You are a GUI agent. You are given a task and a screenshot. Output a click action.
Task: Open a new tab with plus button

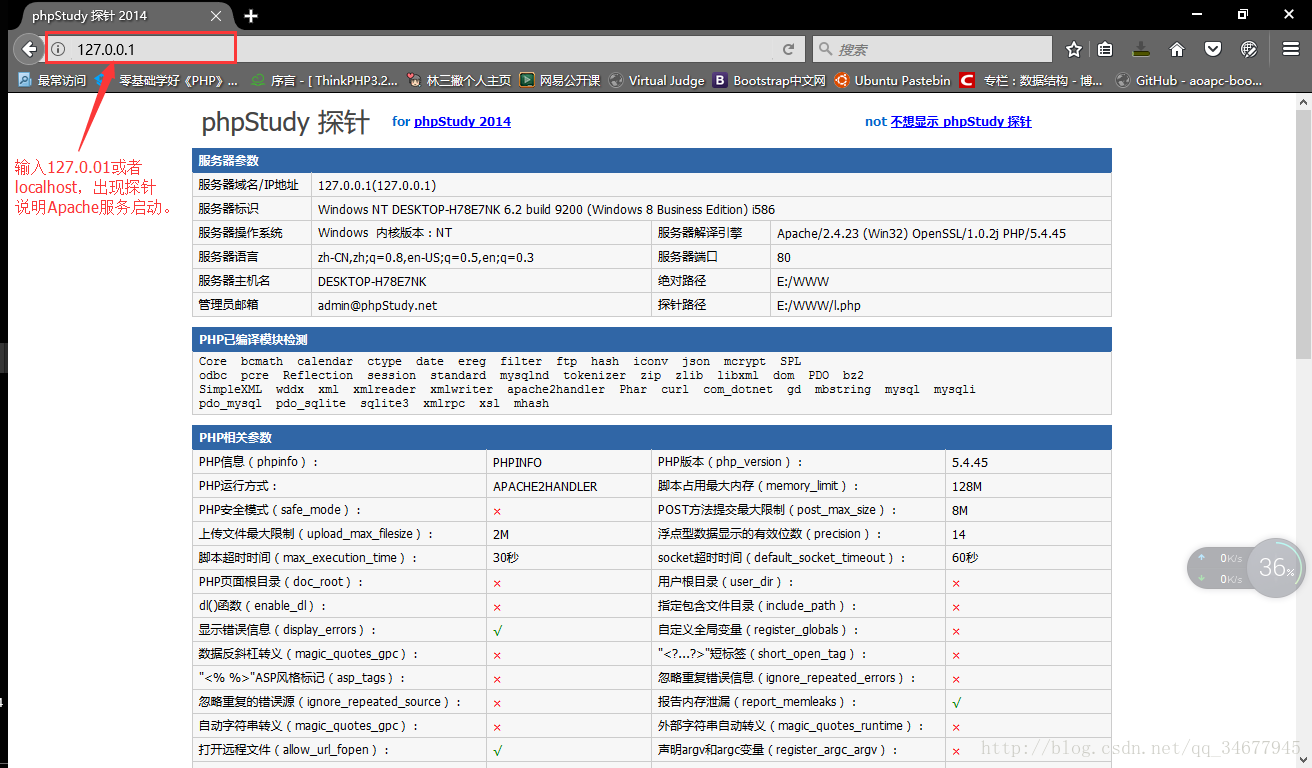click(251, 16)
